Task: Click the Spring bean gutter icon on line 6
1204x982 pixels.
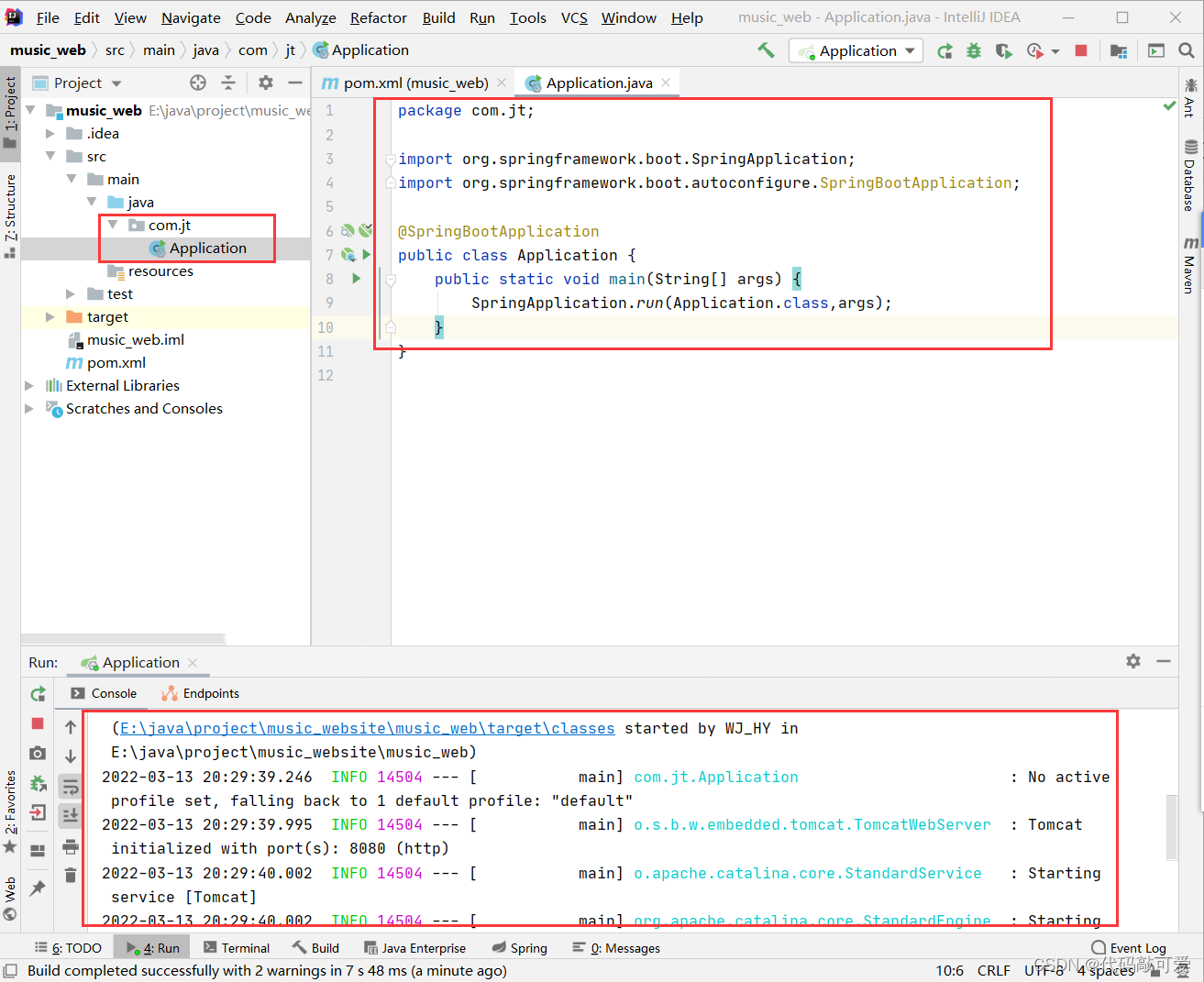Action: point(348,231)
